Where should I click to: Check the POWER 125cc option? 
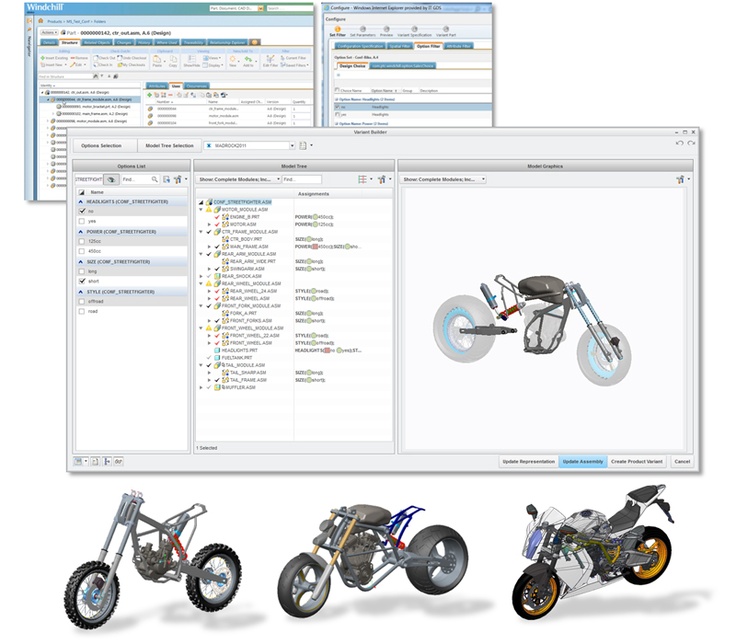click(x=82, y=241)
